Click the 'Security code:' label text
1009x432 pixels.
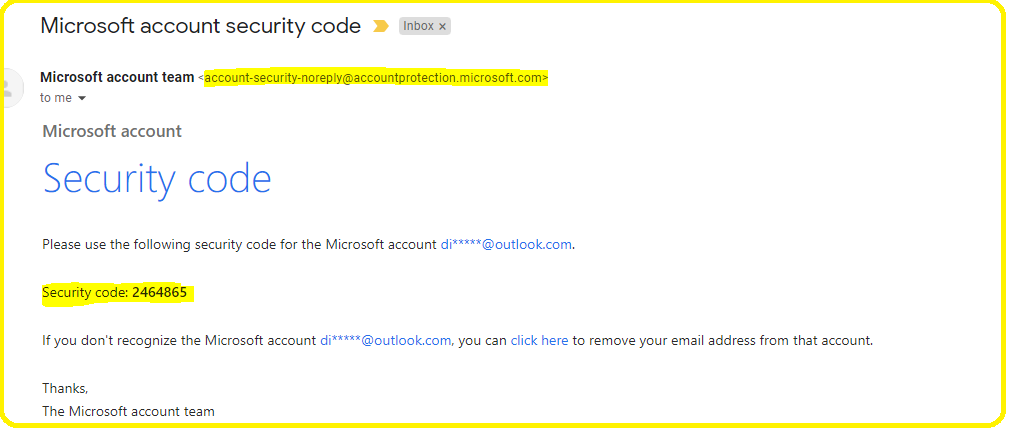click(86, 293)
